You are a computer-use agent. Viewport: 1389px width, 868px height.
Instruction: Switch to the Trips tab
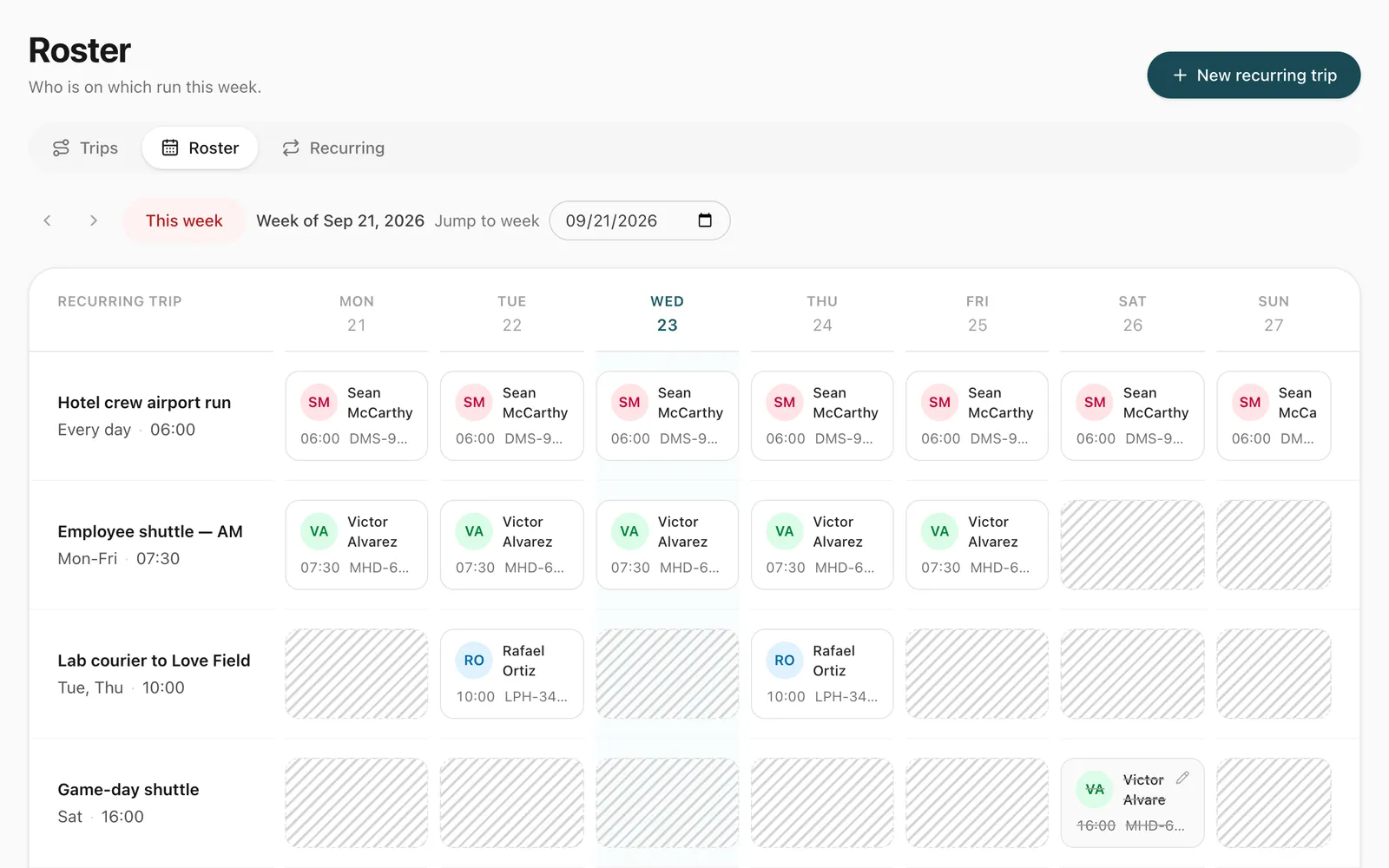click(85, 148)
